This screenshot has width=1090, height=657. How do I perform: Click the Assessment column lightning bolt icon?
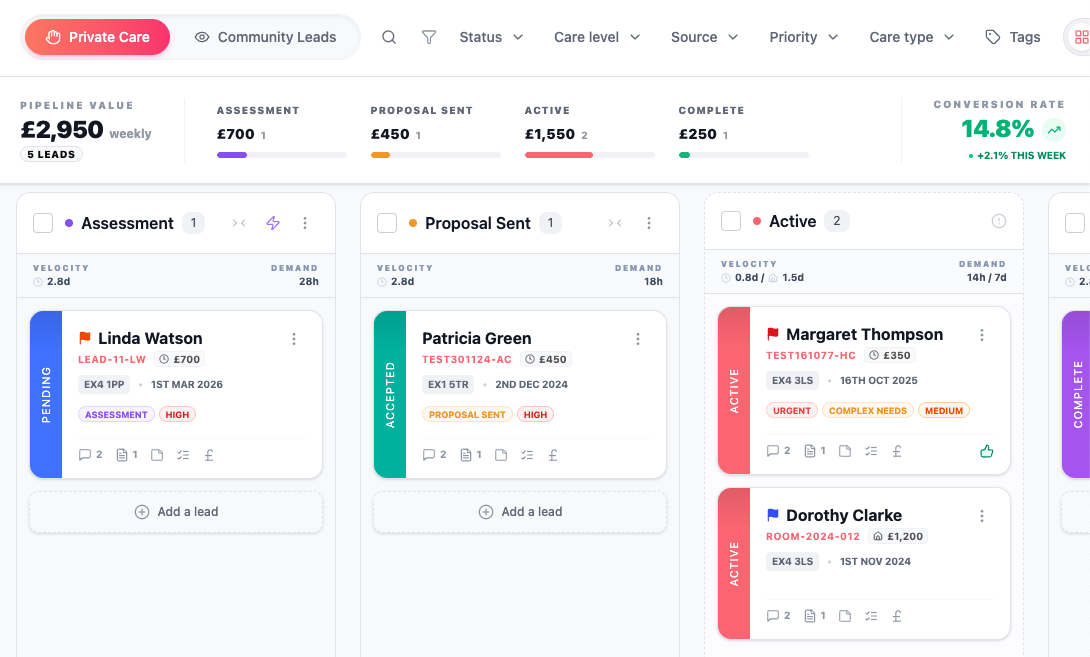click(x=273, y=222)
